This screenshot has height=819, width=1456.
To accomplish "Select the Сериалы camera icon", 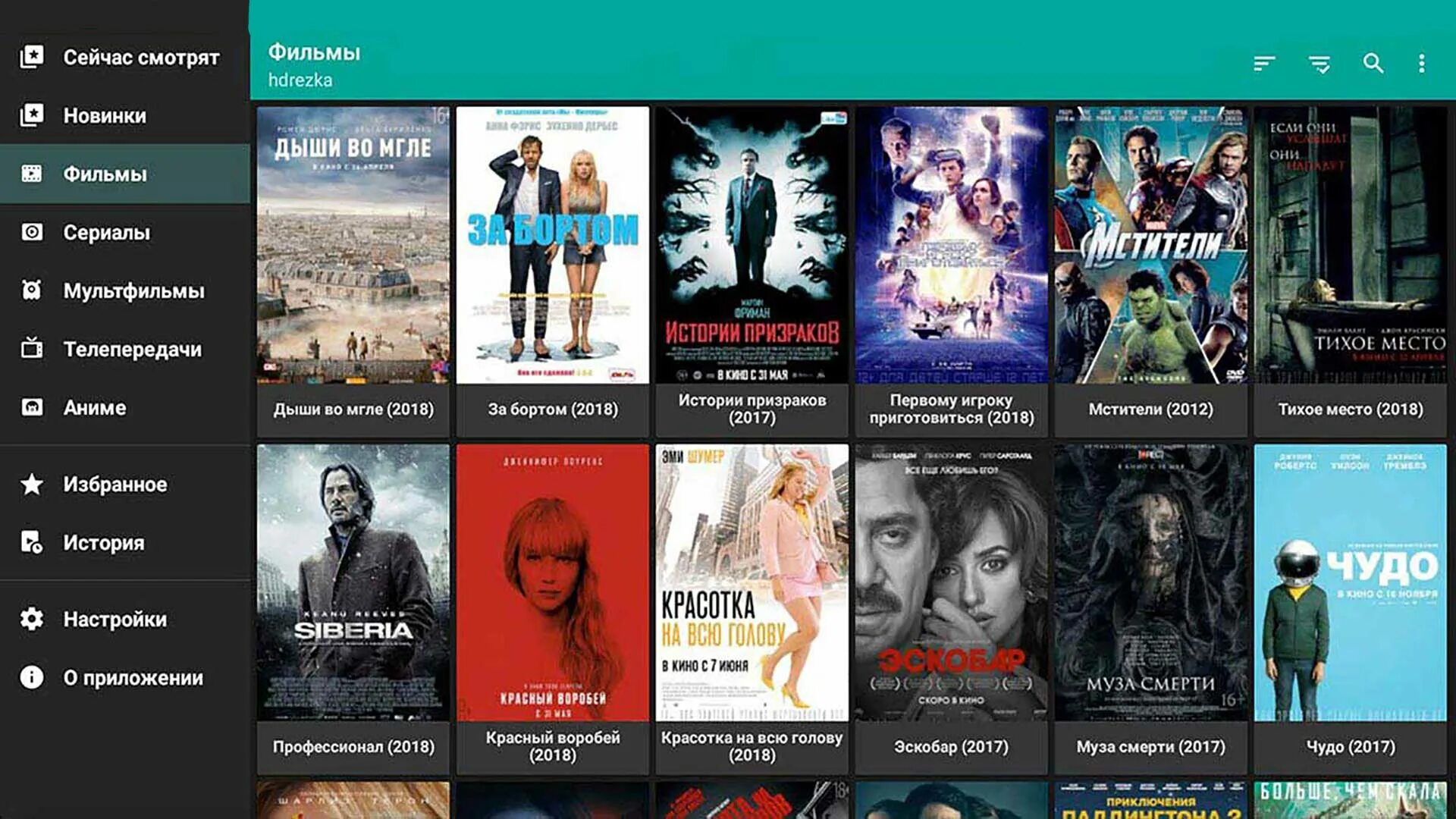I will (32, 232).
